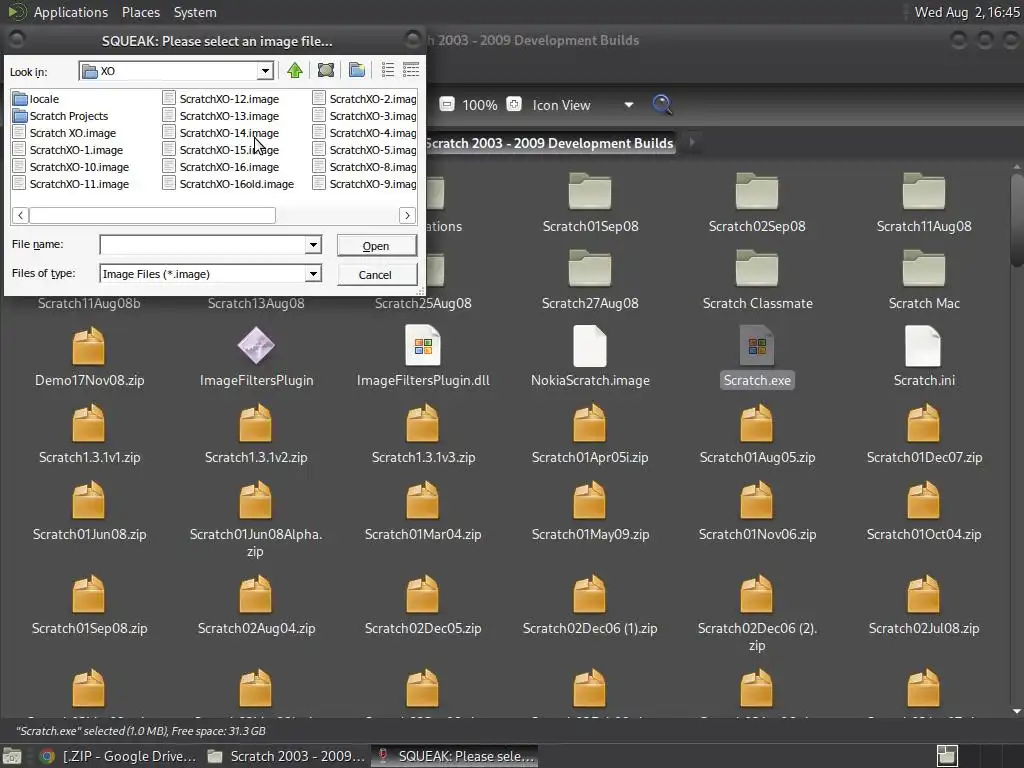Select ScratchXO-11.image file

pyautogui.click(x=71, y=184)
